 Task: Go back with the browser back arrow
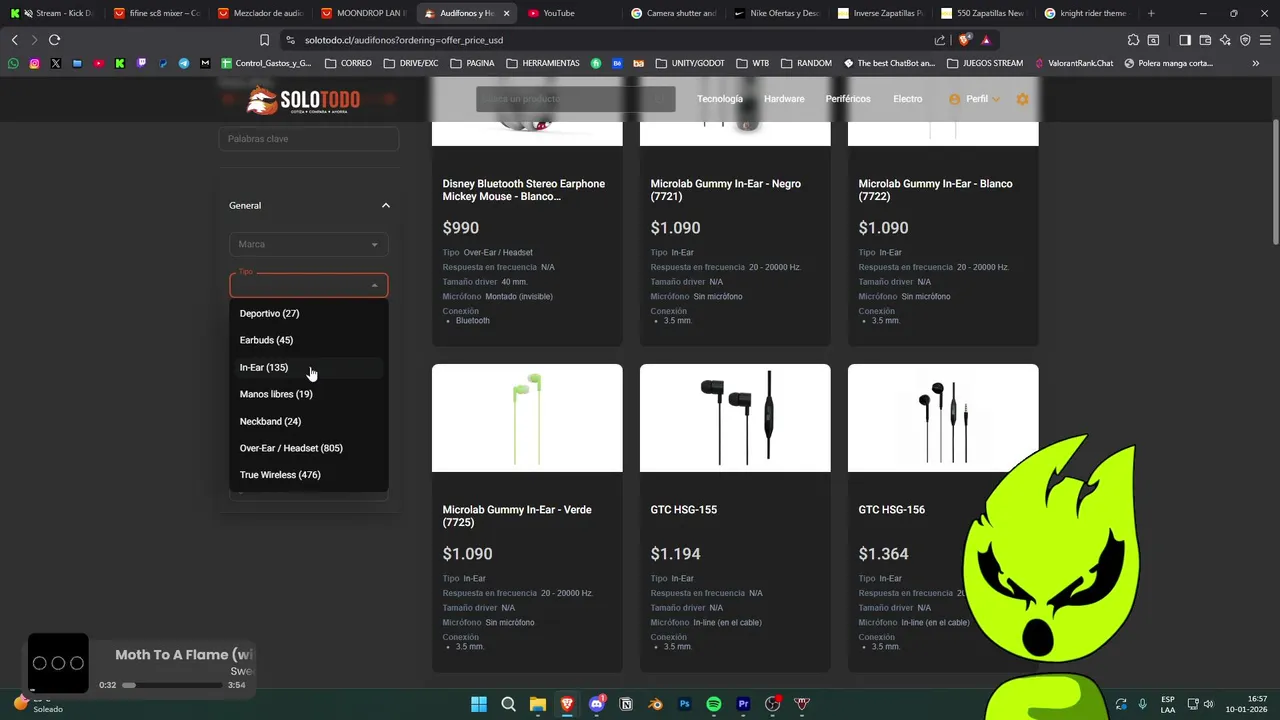coord(14,40)
